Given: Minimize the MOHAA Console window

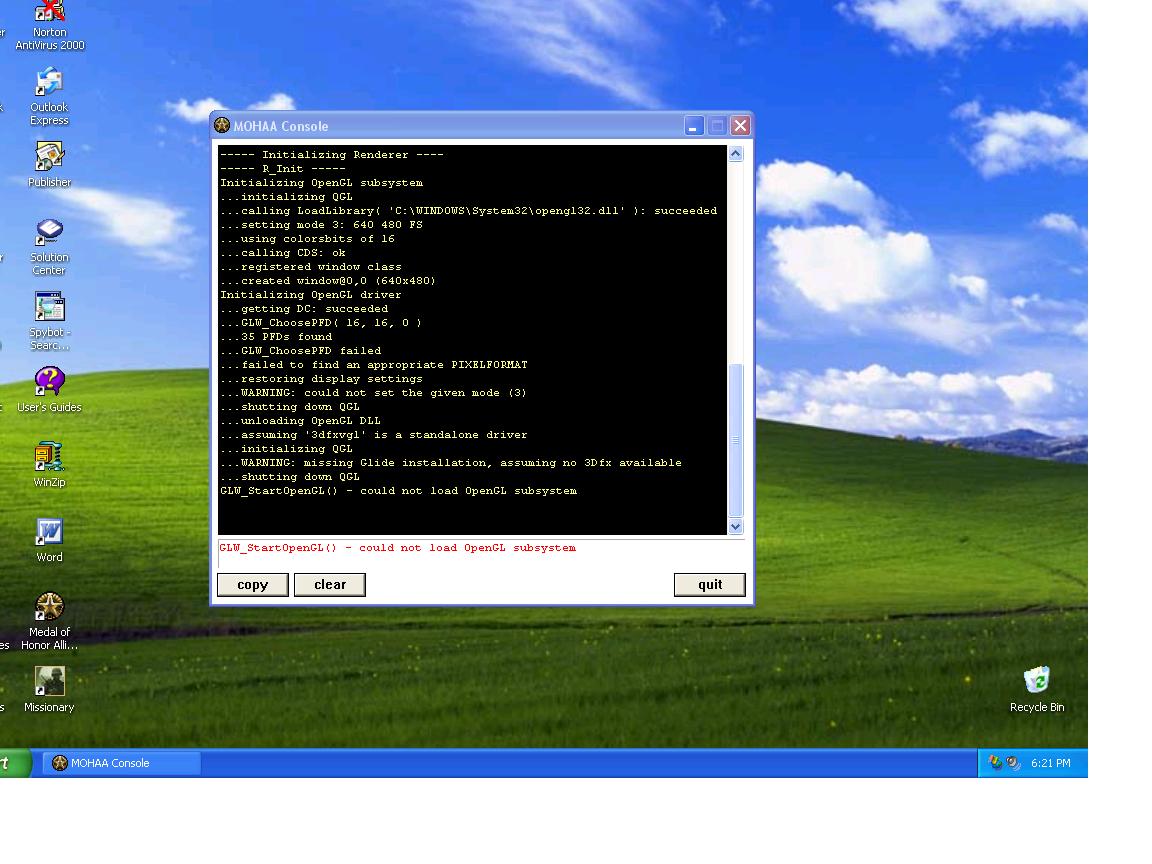Looking at the screenshot, I should (694, 126).
